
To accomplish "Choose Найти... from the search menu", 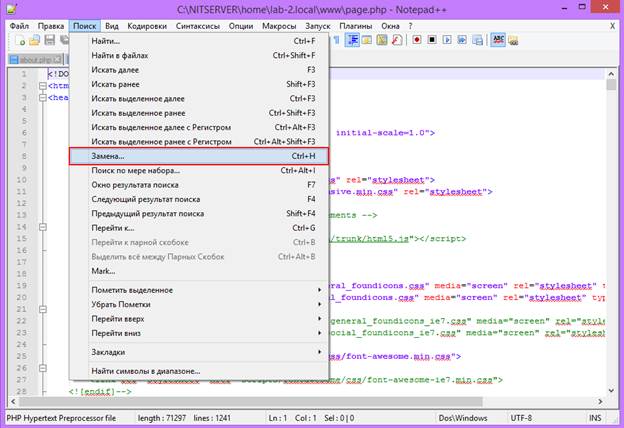I will 199,41.
